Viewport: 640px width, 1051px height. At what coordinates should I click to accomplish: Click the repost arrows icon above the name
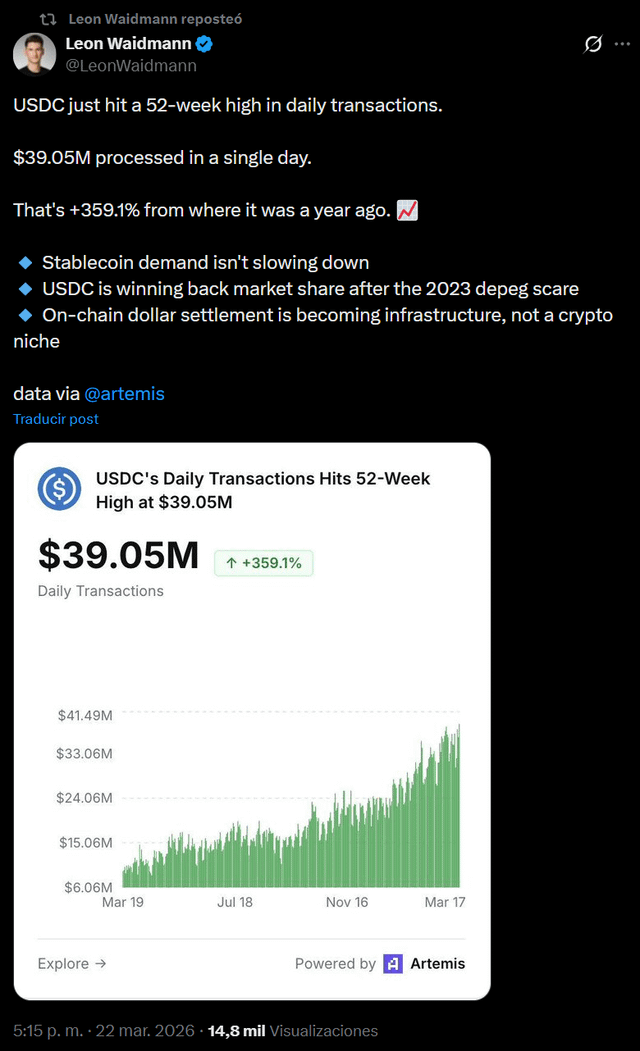tap(47, 19)
